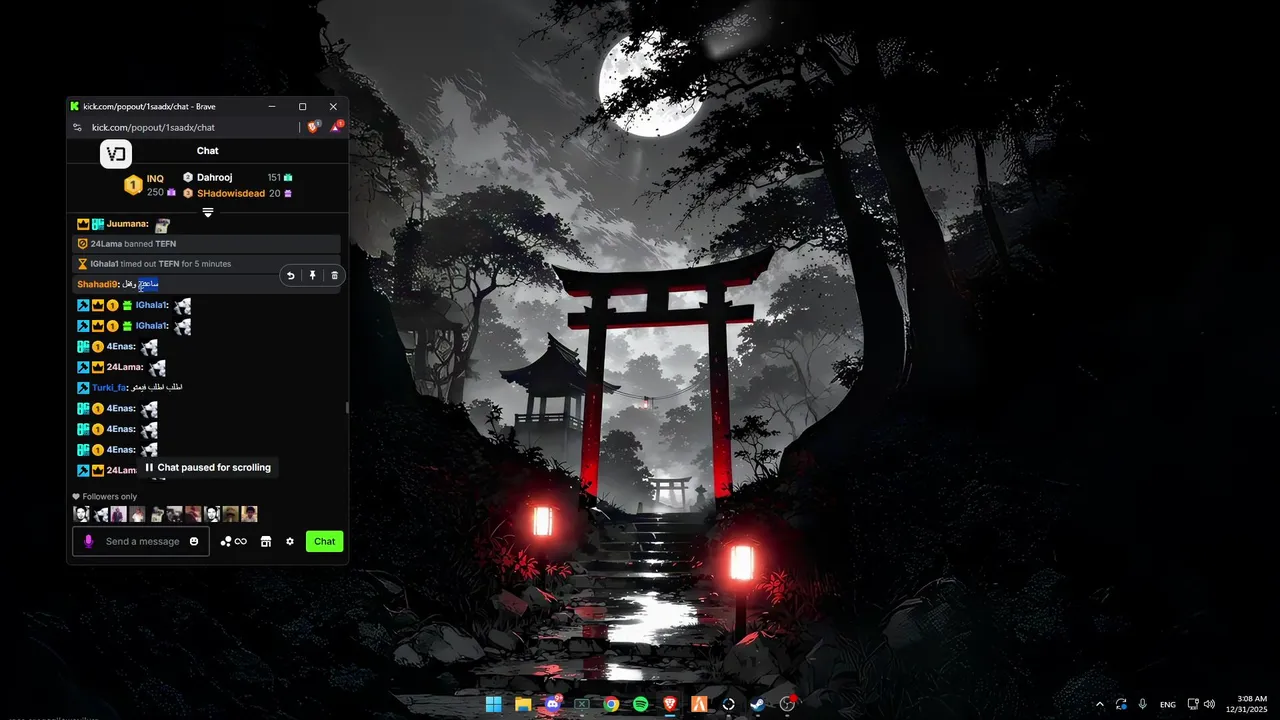Image resolution: width=1280 pixels, height=720 pixels.
Task: Open the volume speaker tray icon
Action: pos(1210,704)
